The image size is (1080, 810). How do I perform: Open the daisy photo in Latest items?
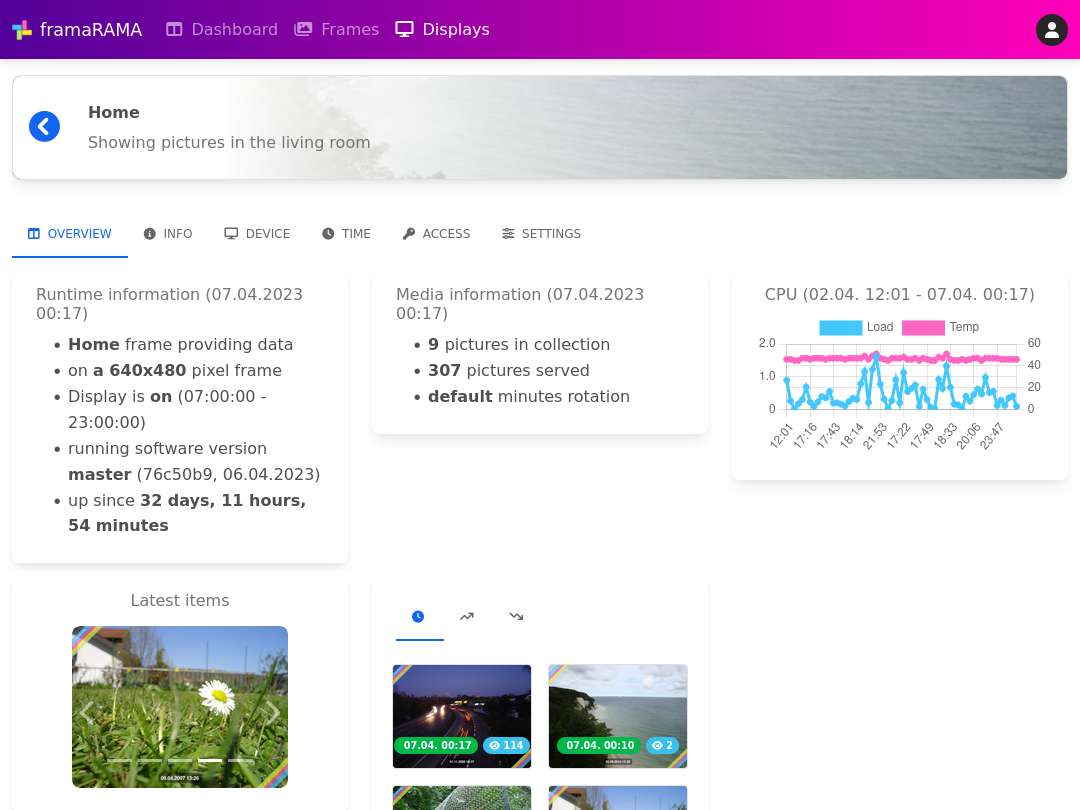[x=180, y=707]
